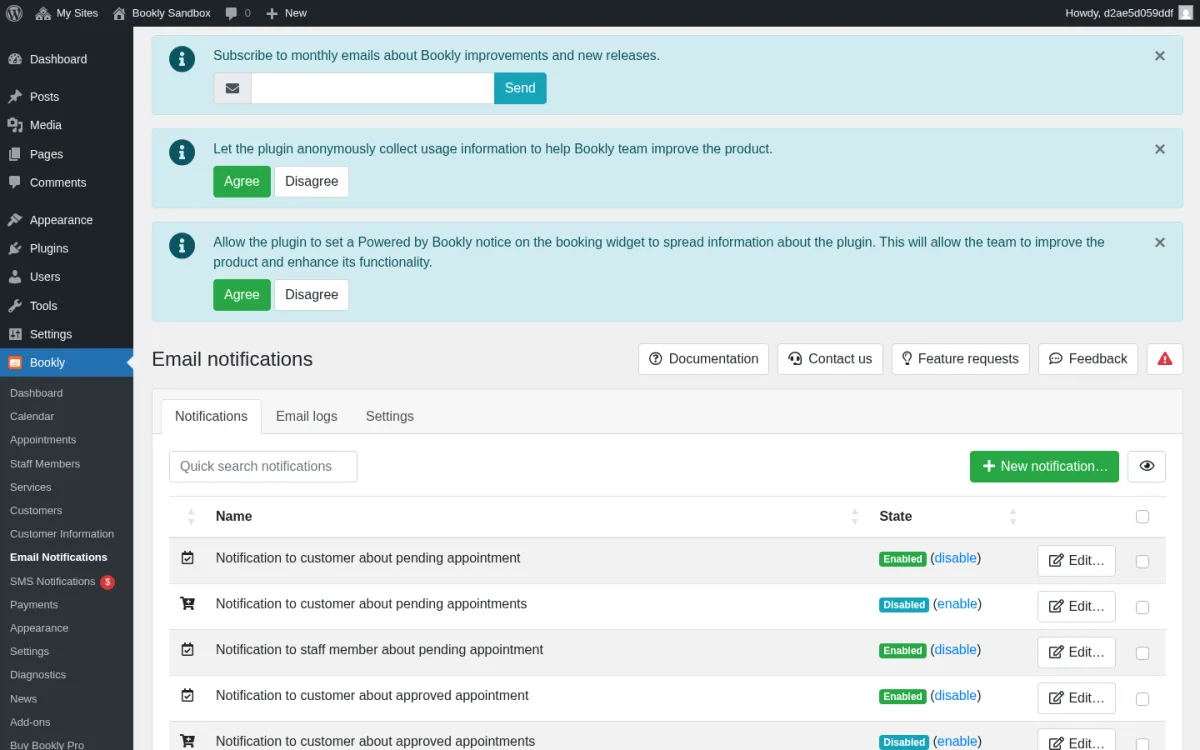
Task: Disable staff member pending appointment notification
Action: [x=956, y=650]
